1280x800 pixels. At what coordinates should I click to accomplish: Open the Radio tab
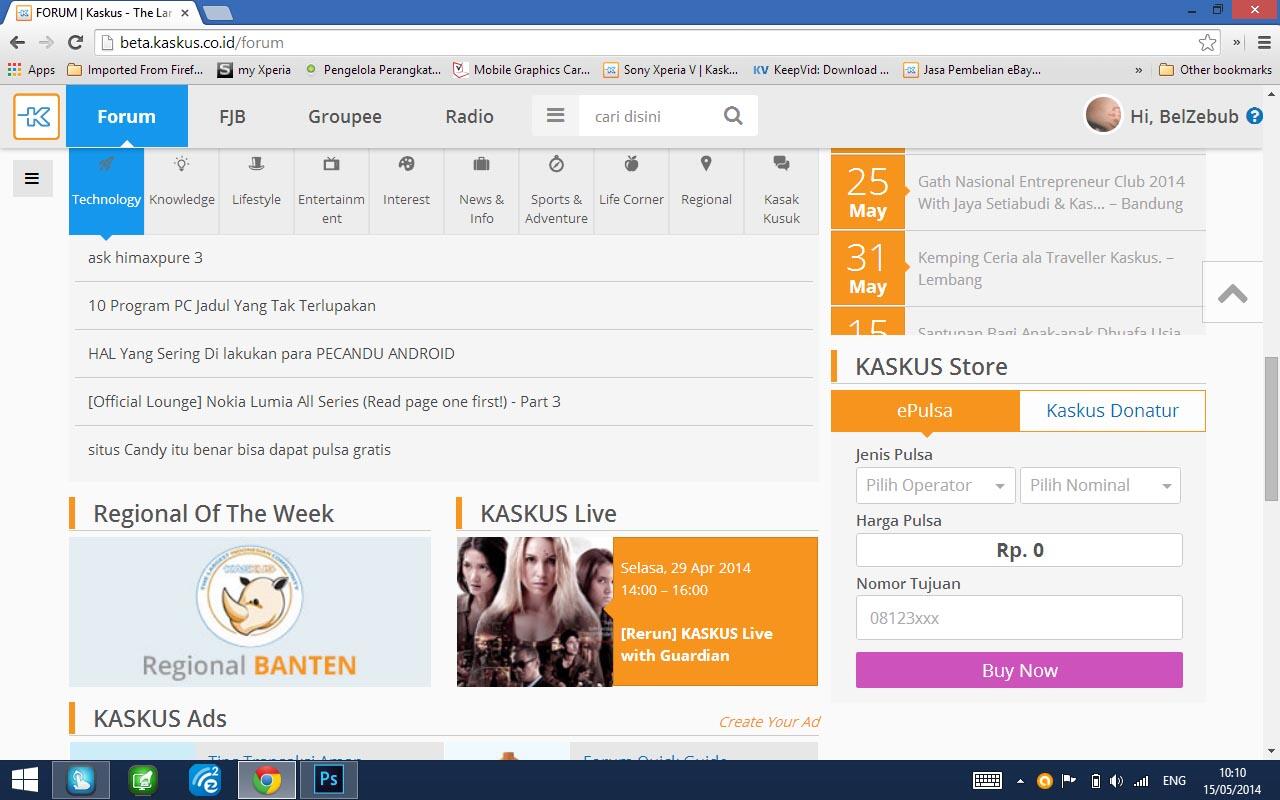(470, 116)
